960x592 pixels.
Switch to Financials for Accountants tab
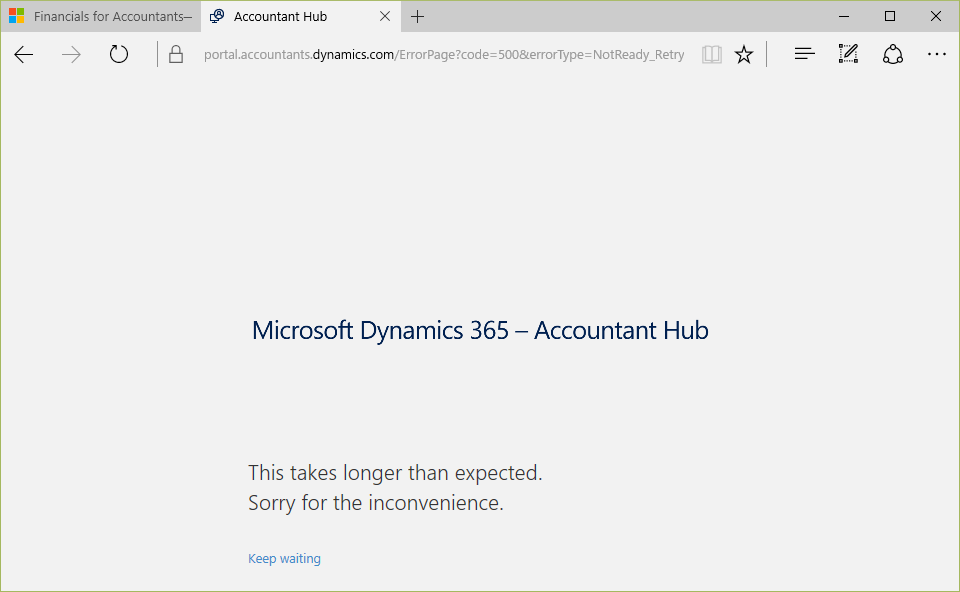[101, 17]
